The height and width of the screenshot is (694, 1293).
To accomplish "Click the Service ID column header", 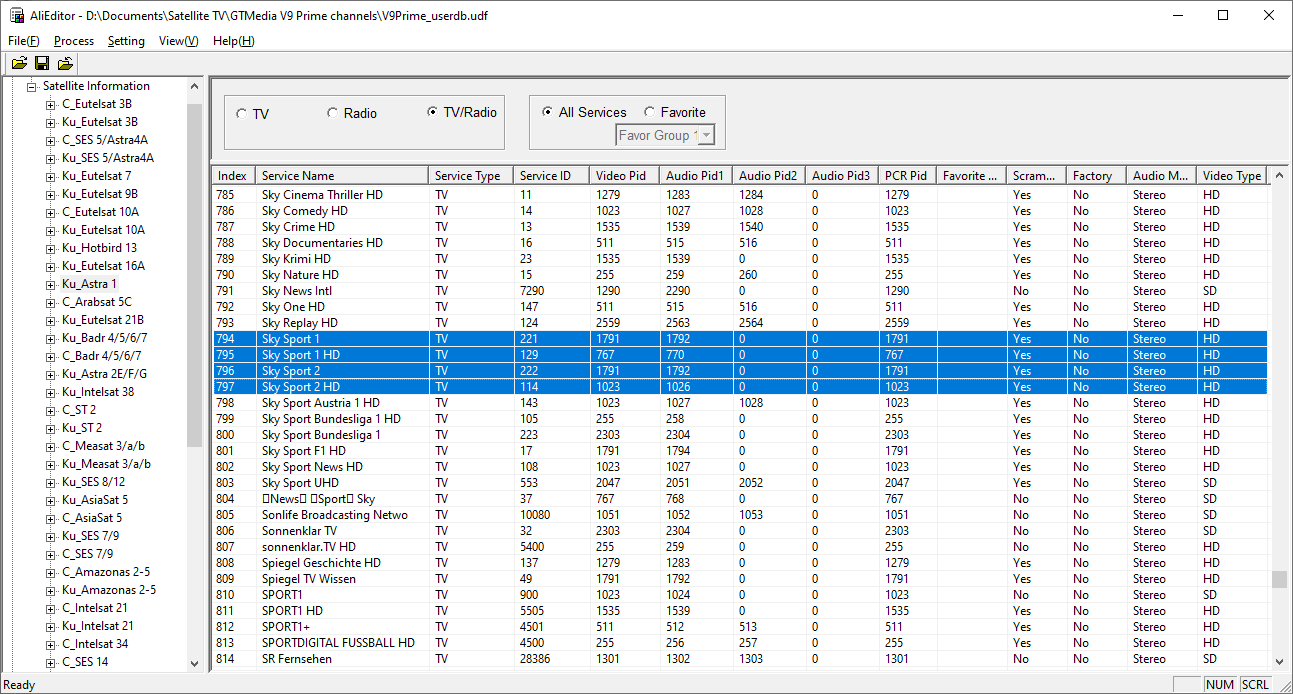I will pos(551,176).
